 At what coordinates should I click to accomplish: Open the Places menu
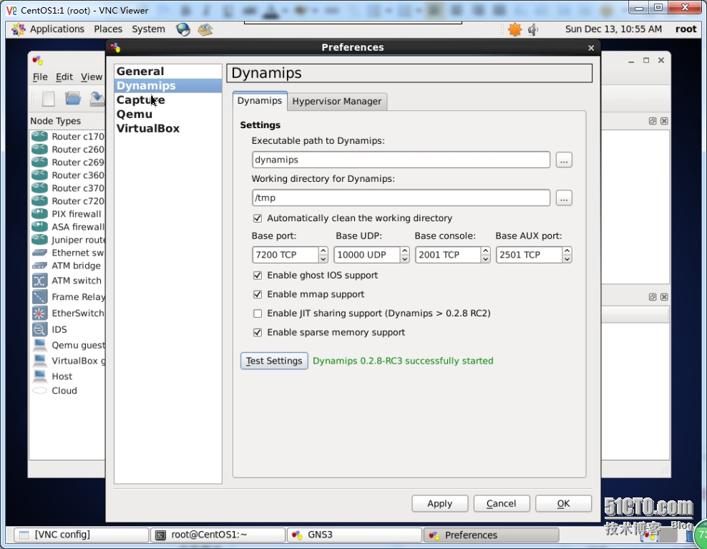click(x=108, y=29)
